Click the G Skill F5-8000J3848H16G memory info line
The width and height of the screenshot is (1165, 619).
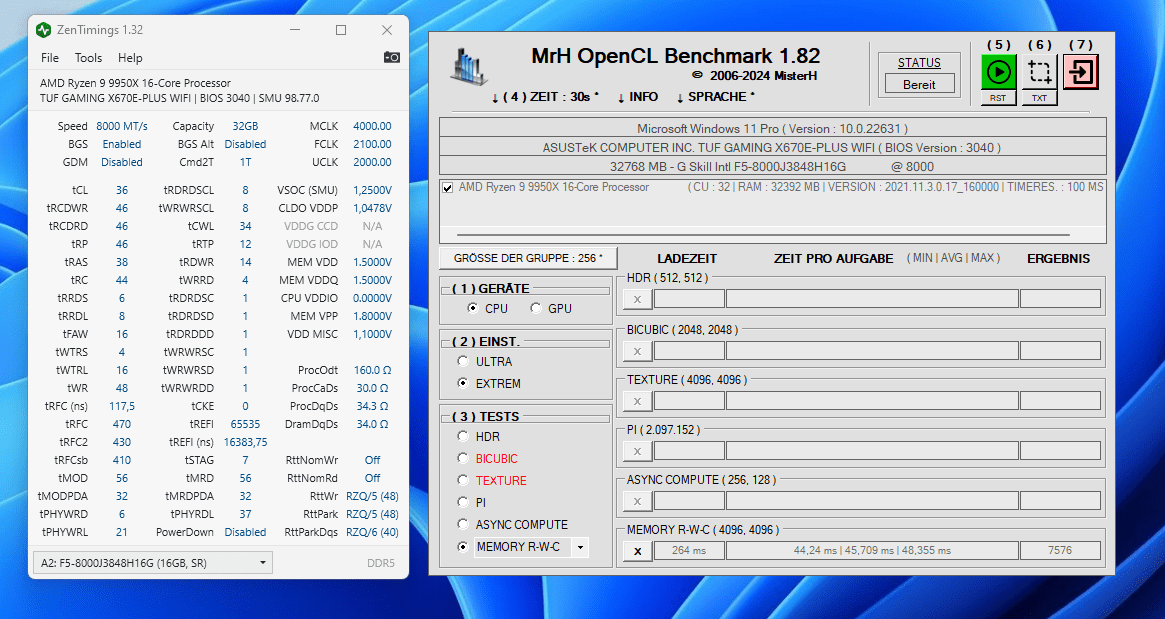pyautogui.click(x=773, y=166)
